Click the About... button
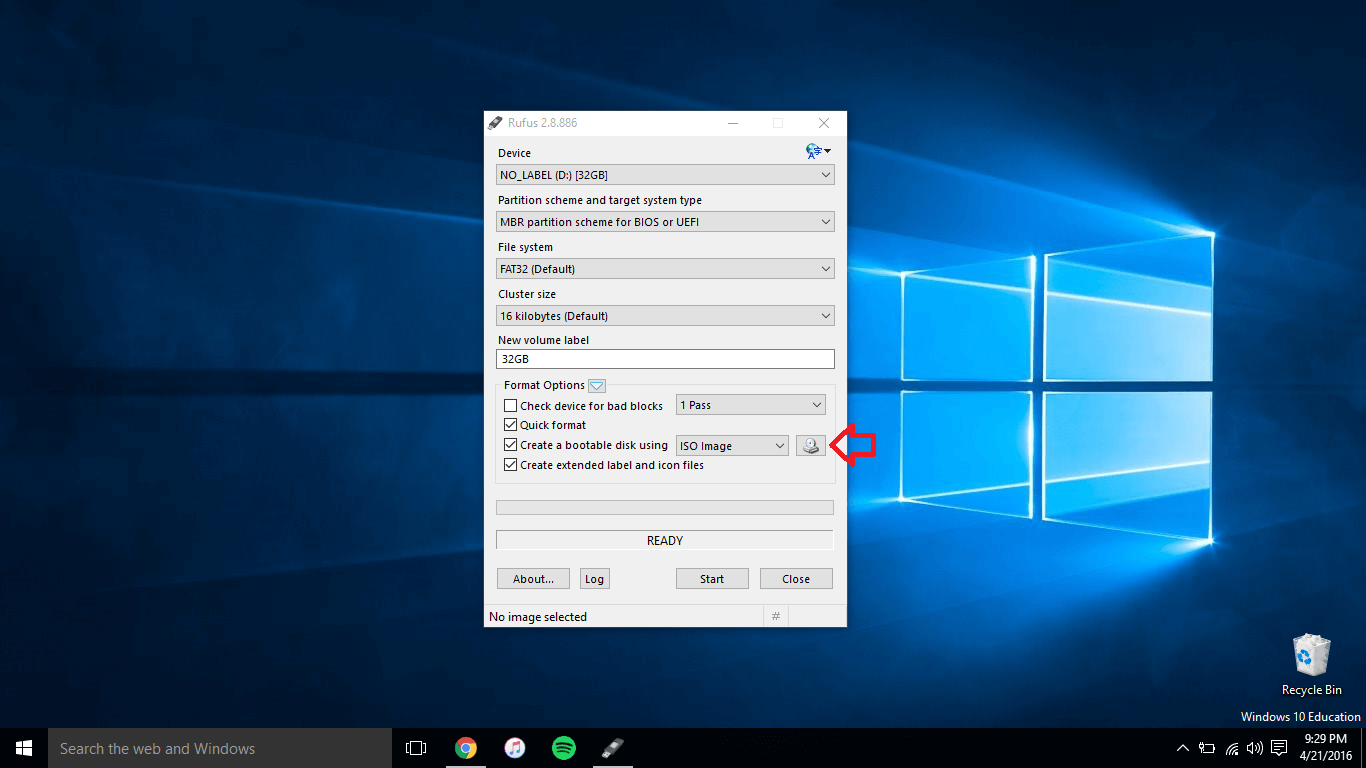This screenshot has width=1366, height=768. coord(533,579)
